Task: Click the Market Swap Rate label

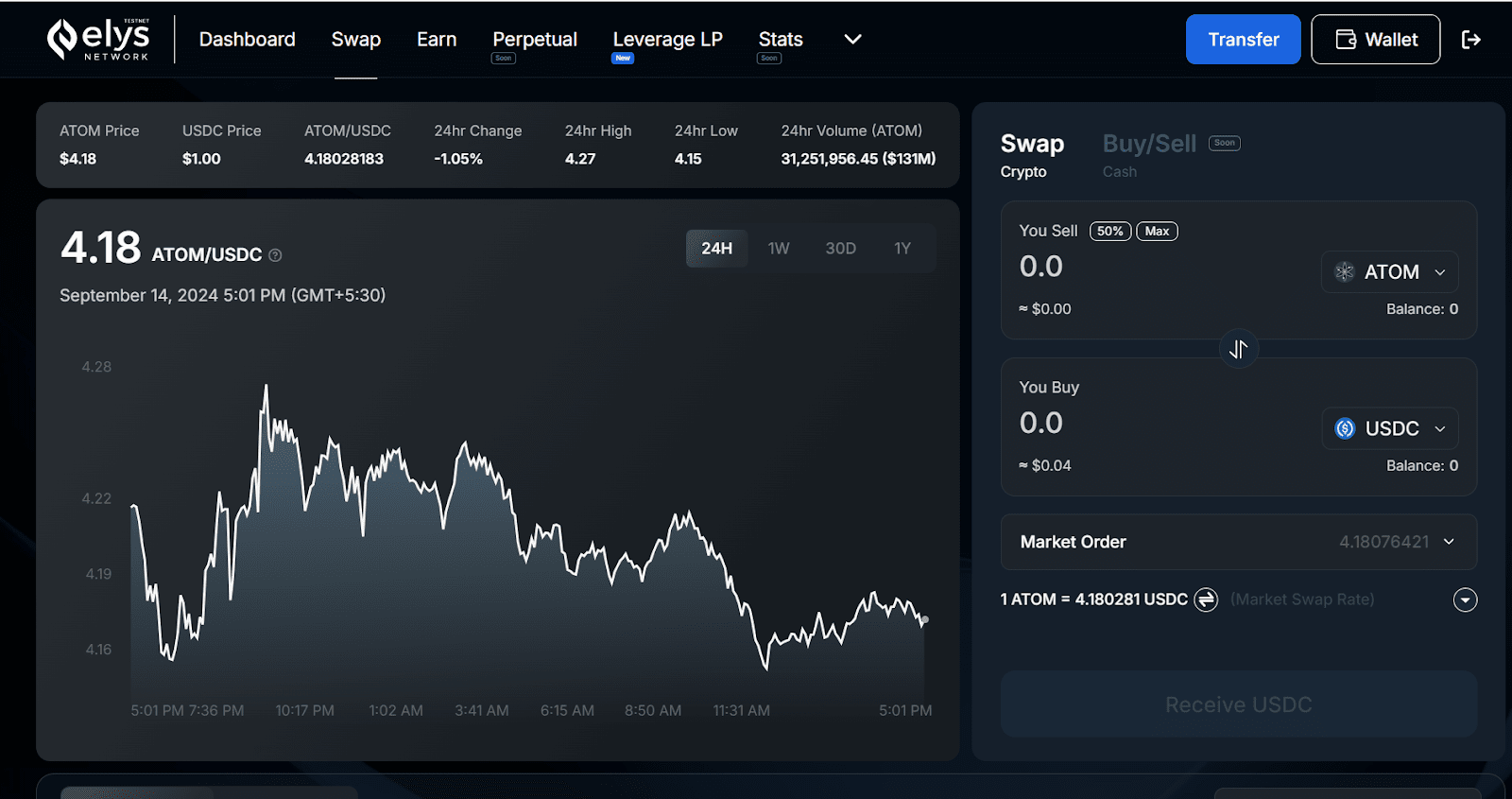Action: [1302, 599]
